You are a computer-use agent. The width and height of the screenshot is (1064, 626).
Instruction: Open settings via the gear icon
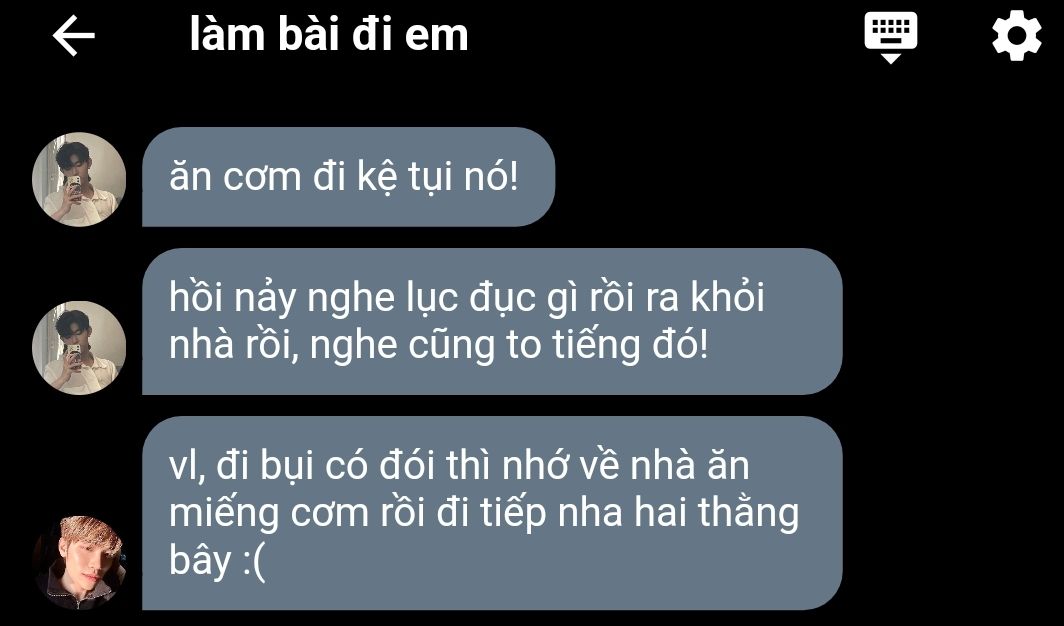1016,36
